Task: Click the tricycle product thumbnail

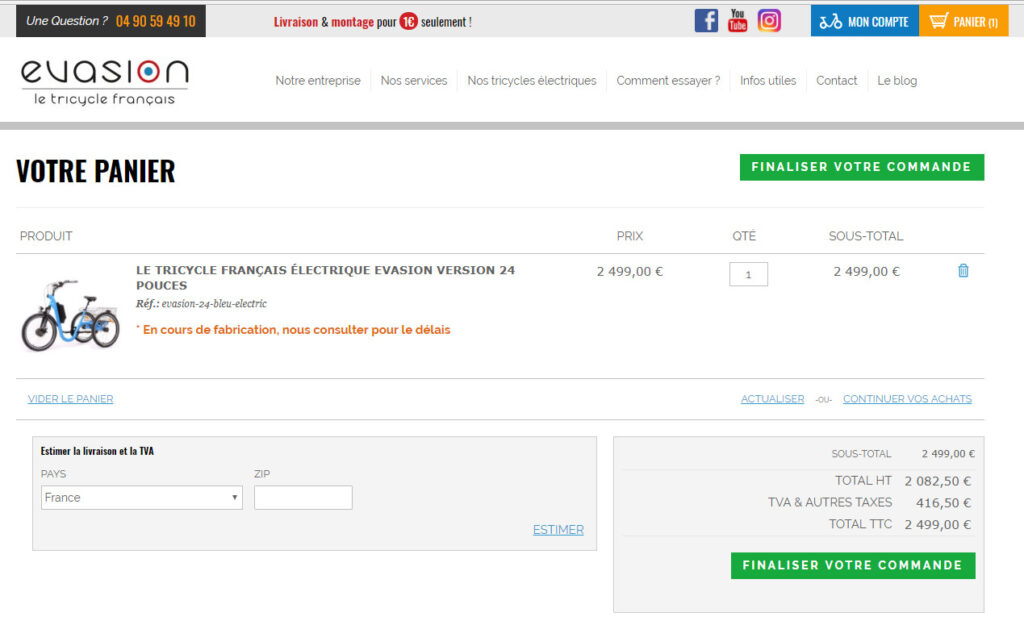Action: (70, 315)
